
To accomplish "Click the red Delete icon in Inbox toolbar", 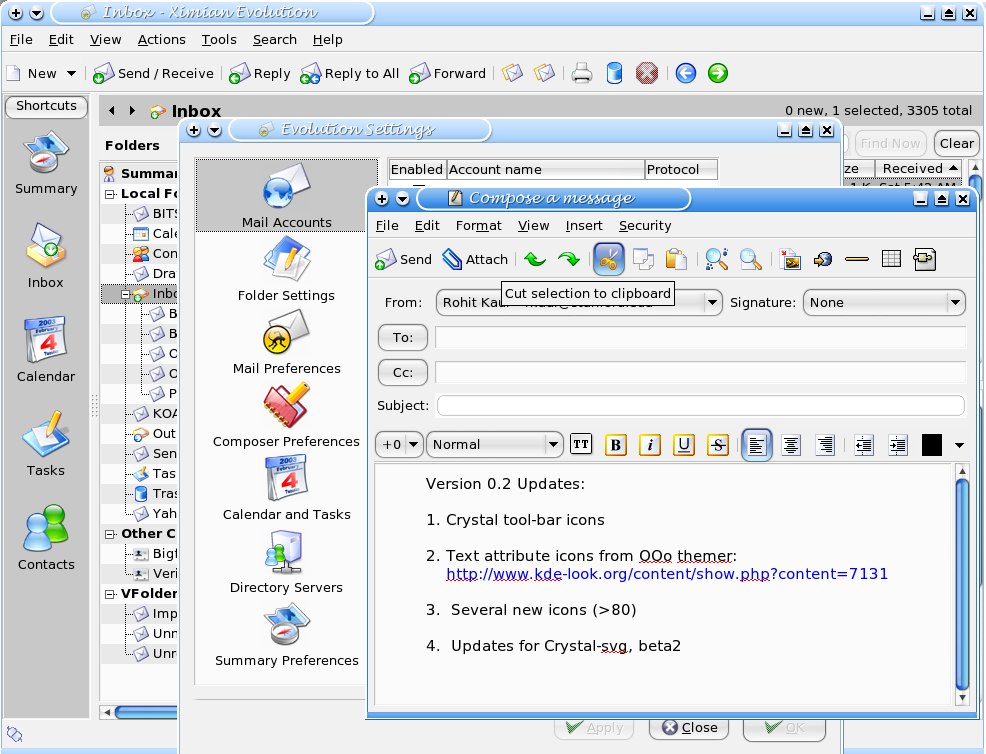I will click(x=646, y=74).
